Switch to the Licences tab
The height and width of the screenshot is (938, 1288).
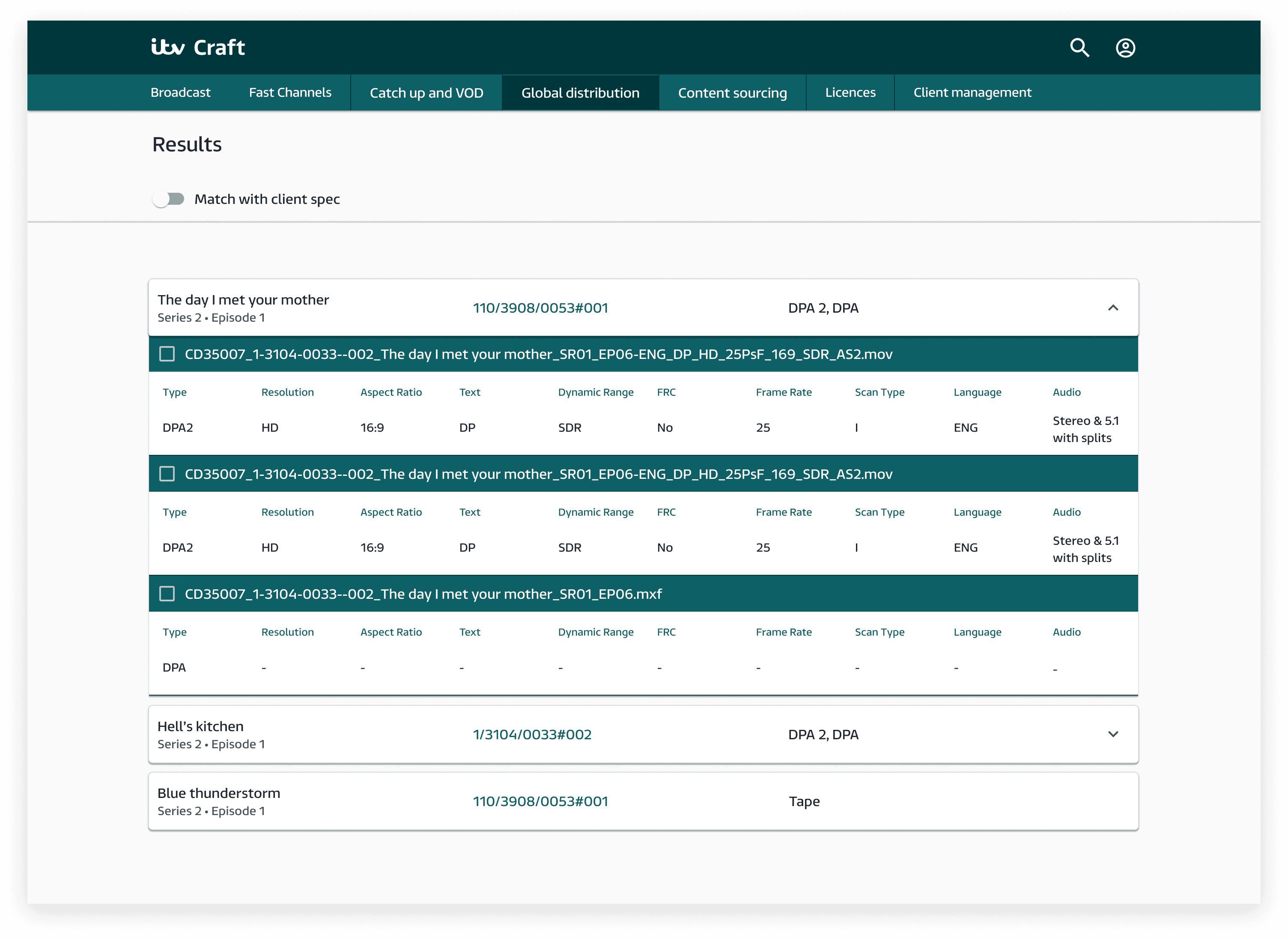point(850,93)
